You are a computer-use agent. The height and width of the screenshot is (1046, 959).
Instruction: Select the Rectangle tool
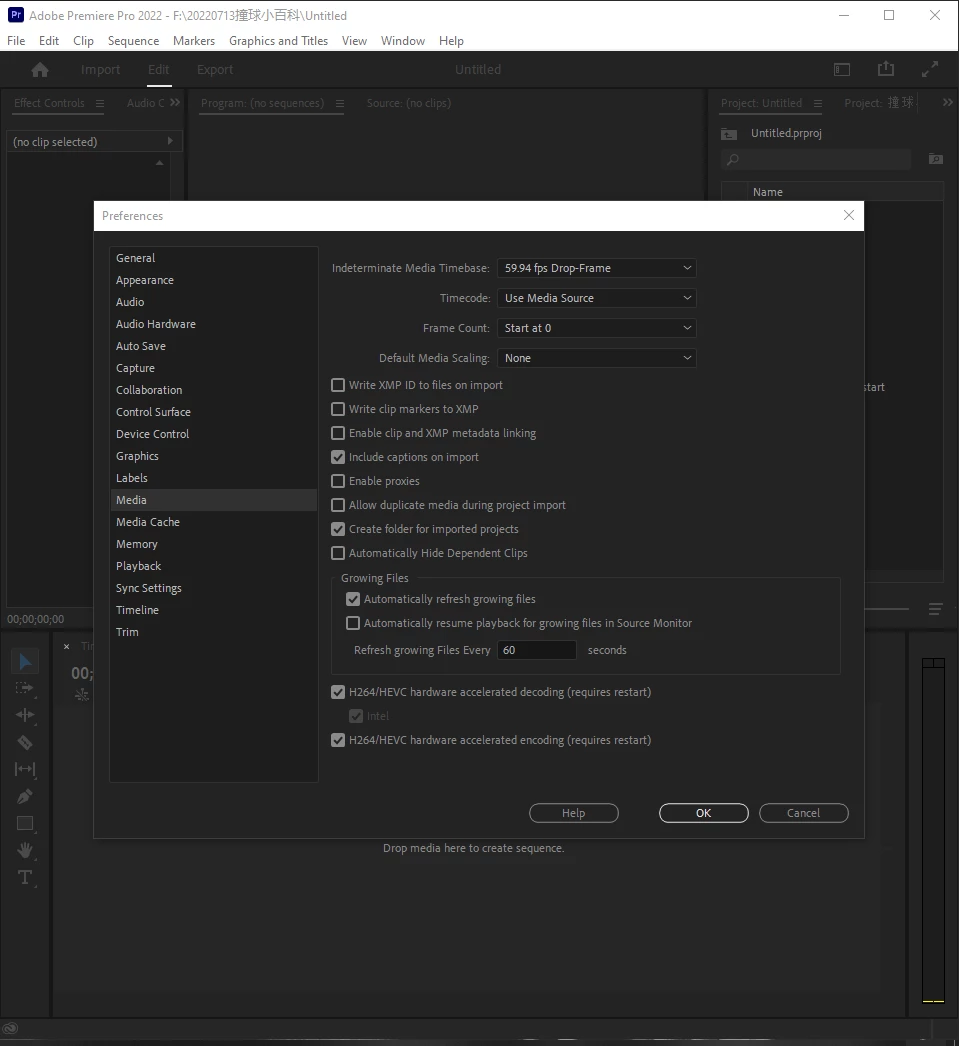[x=25, y=823]
